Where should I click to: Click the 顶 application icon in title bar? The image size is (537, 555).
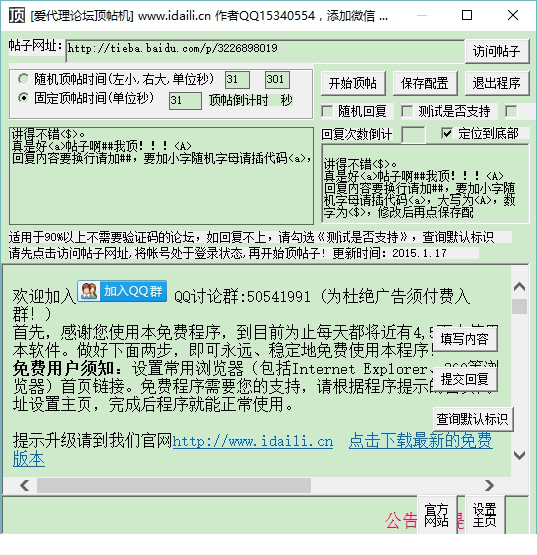coord(17,15)
